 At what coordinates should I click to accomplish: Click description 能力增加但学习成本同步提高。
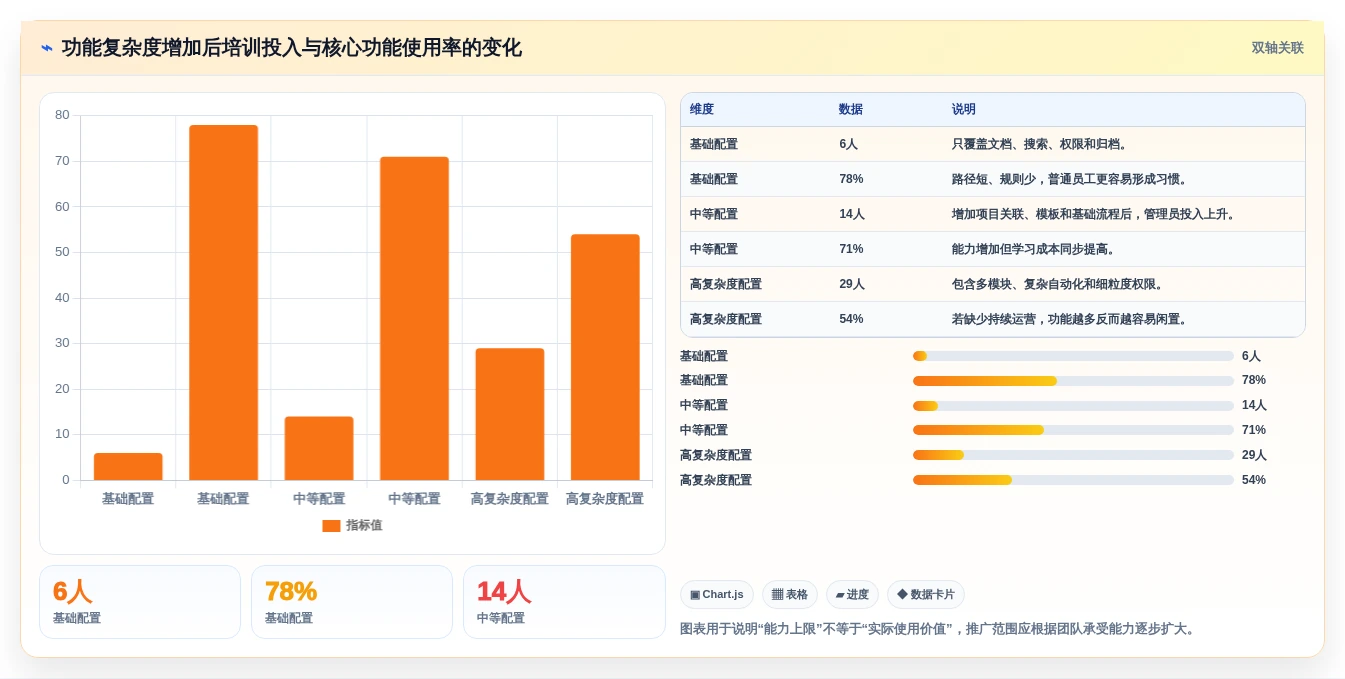point(1036,250)
